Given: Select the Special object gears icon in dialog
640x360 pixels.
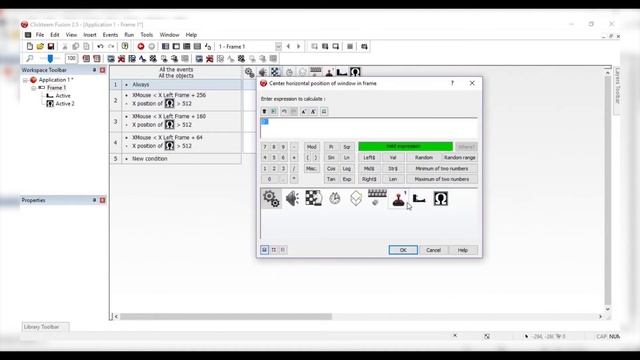Looking at the screenshot, I should click(x=271, y=199).
